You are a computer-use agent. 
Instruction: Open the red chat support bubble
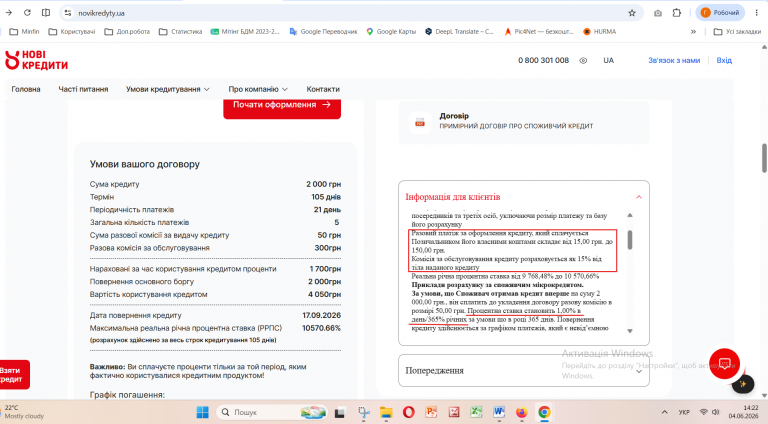click(724, 363)
